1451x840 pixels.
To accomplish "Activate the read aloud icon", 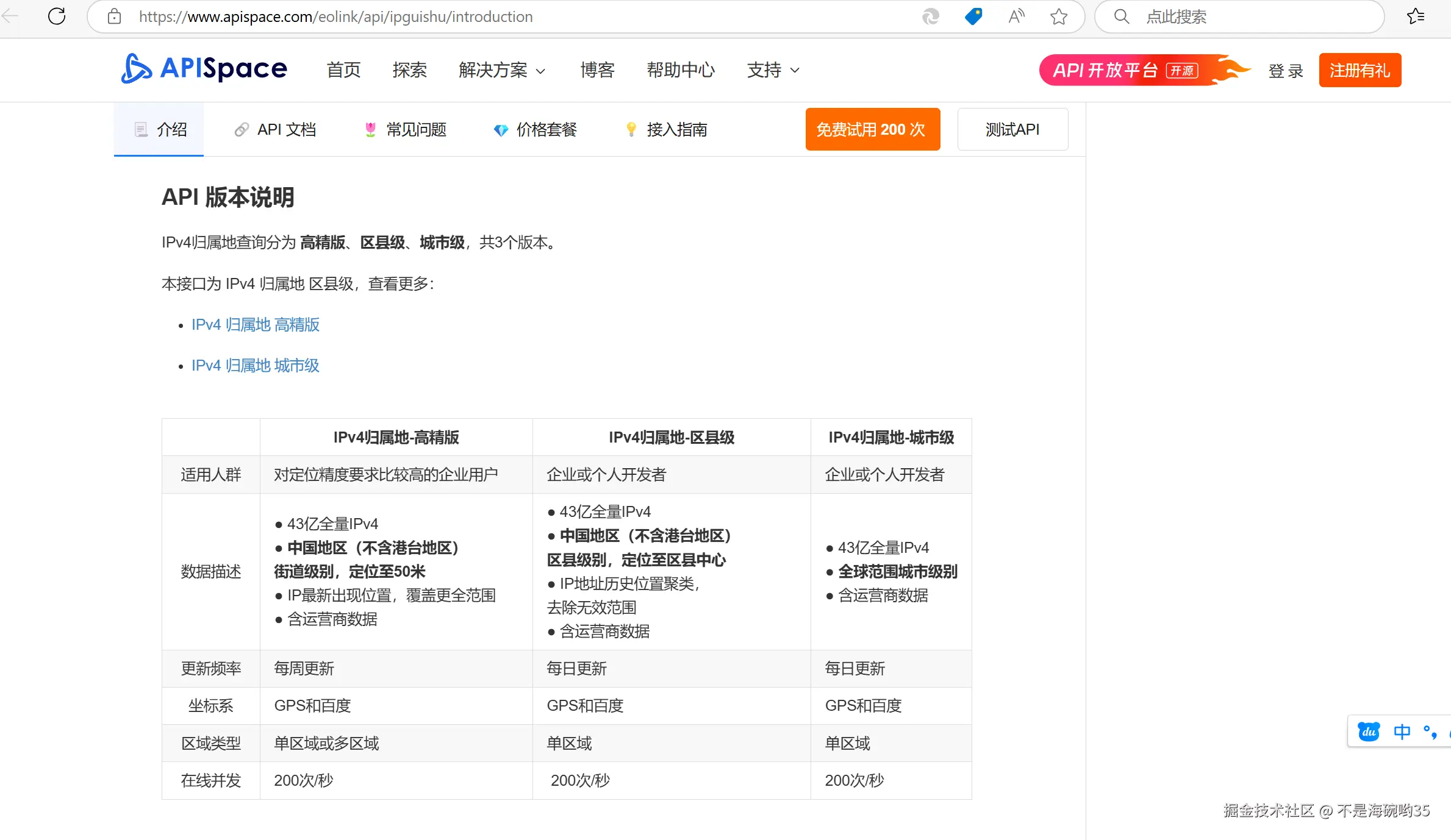I will pos(1016,16).
